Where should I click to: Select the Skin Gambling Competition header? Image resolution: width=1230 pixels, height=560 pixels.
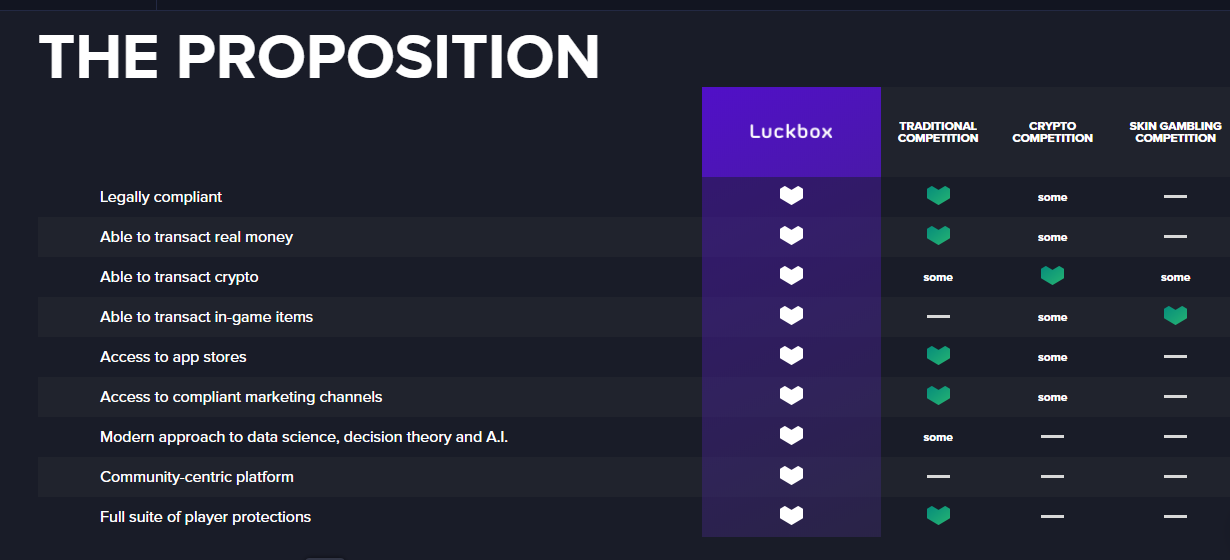(1175, 132)
